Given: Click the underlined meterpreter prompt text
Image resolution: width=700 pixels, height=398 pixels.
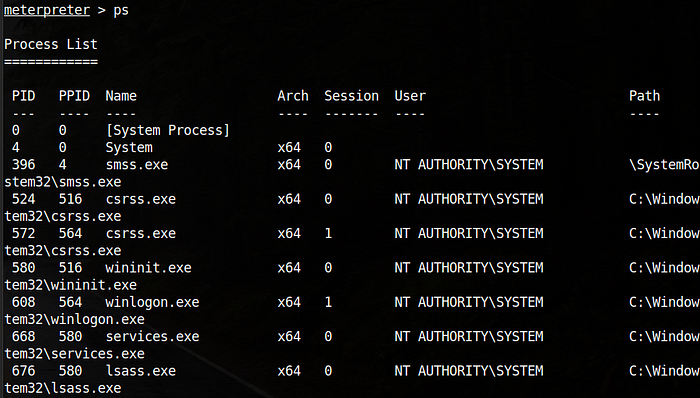Looking at the screenshot, I should click(x=47, y=10).
